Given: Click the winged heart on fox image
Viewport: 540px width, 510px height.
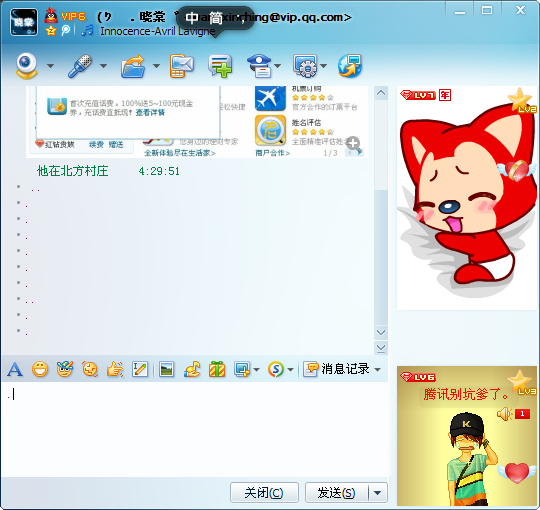Looking at the screenshot, I should [517, 170].
